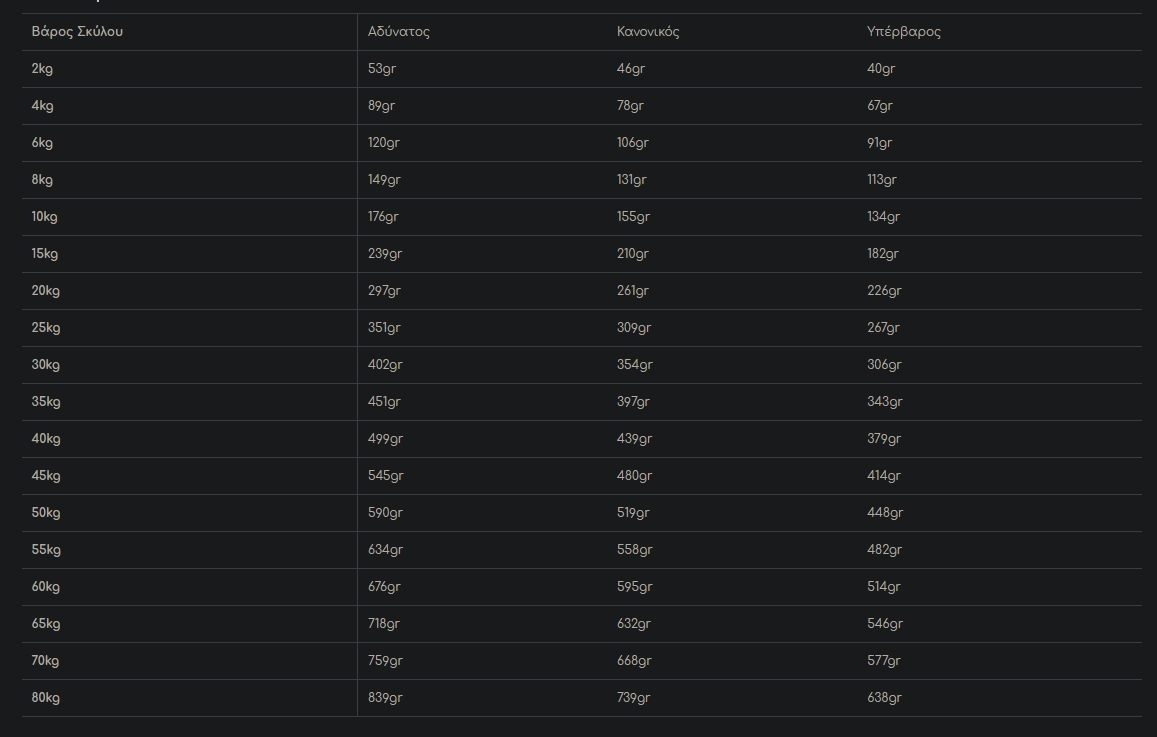This screenshot has height=737, width=1157.
Task: Click the 176gr value for 10kg
Action: 383,217
